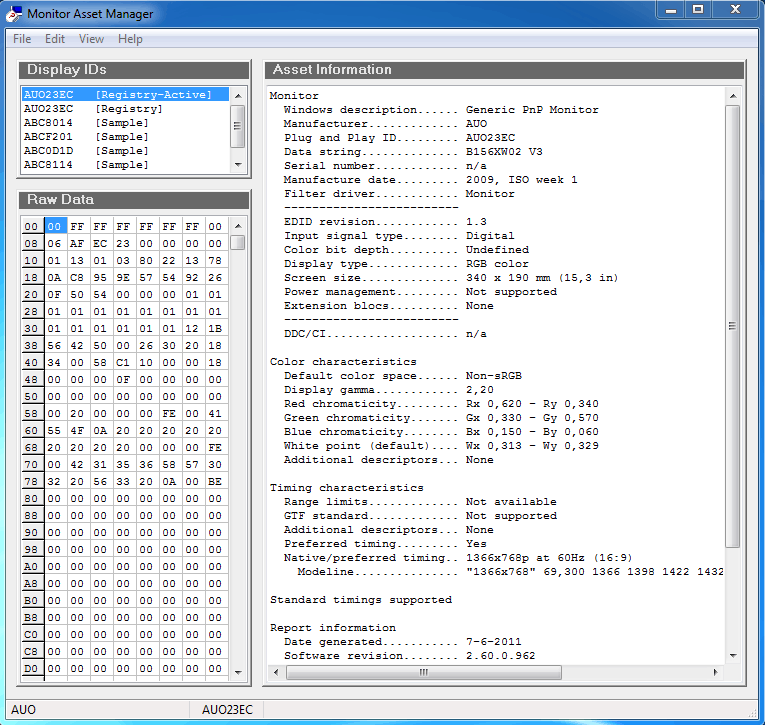Select AUO23EC [Registry] display ID entry
This screenshot has width=765, height=725.
(125, 109)
